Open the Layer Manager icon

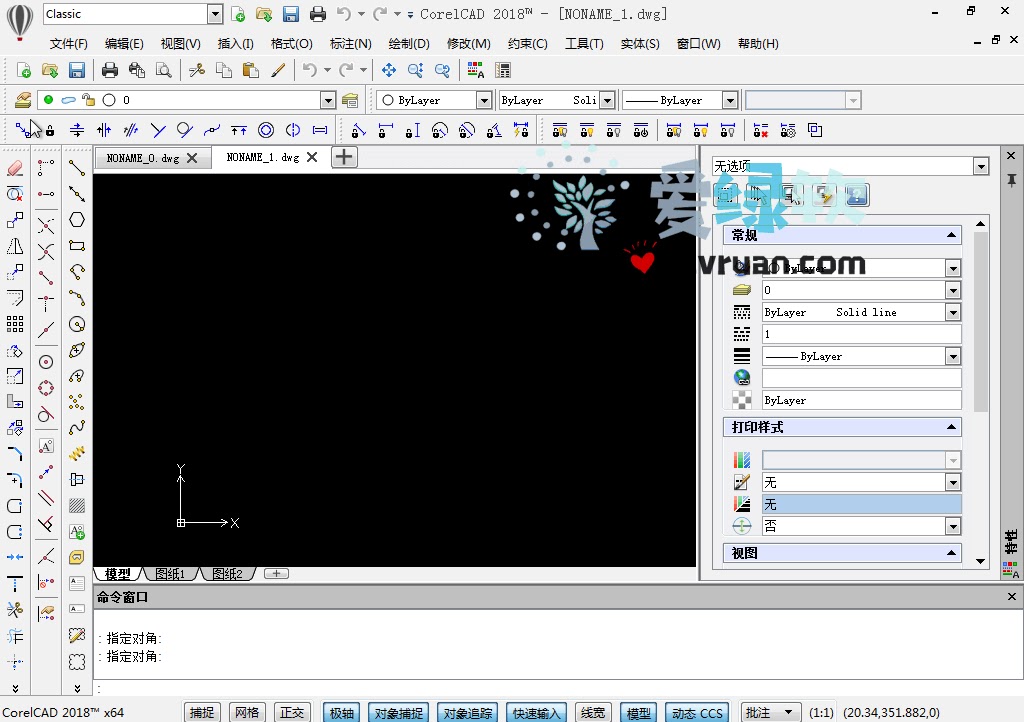tap(23, 100)
